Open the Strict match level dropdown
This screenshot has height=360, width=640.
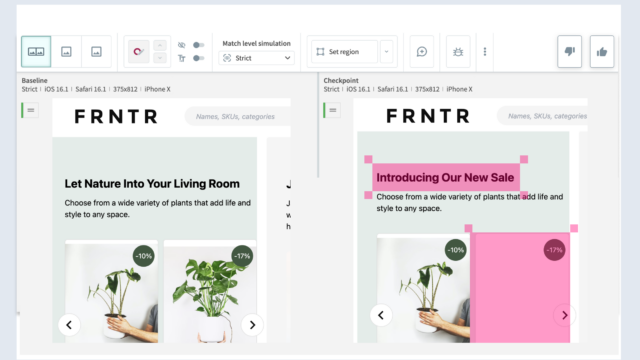(x=256, y=58)
